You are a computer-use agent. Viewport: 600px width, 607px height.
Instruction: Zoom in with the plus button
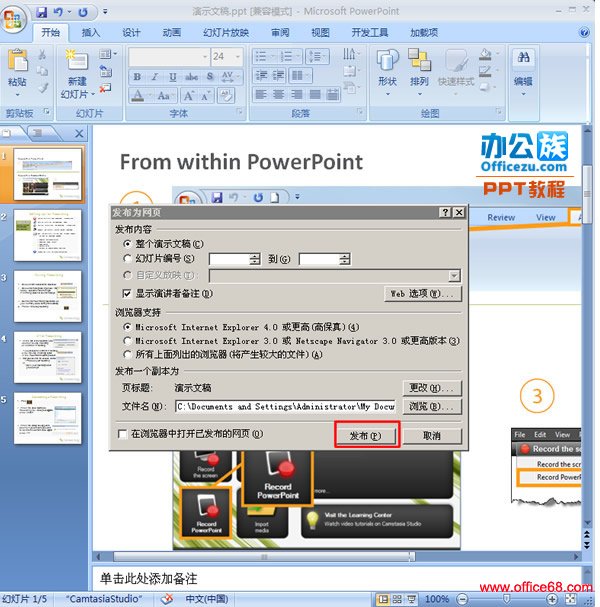[552, 599]
